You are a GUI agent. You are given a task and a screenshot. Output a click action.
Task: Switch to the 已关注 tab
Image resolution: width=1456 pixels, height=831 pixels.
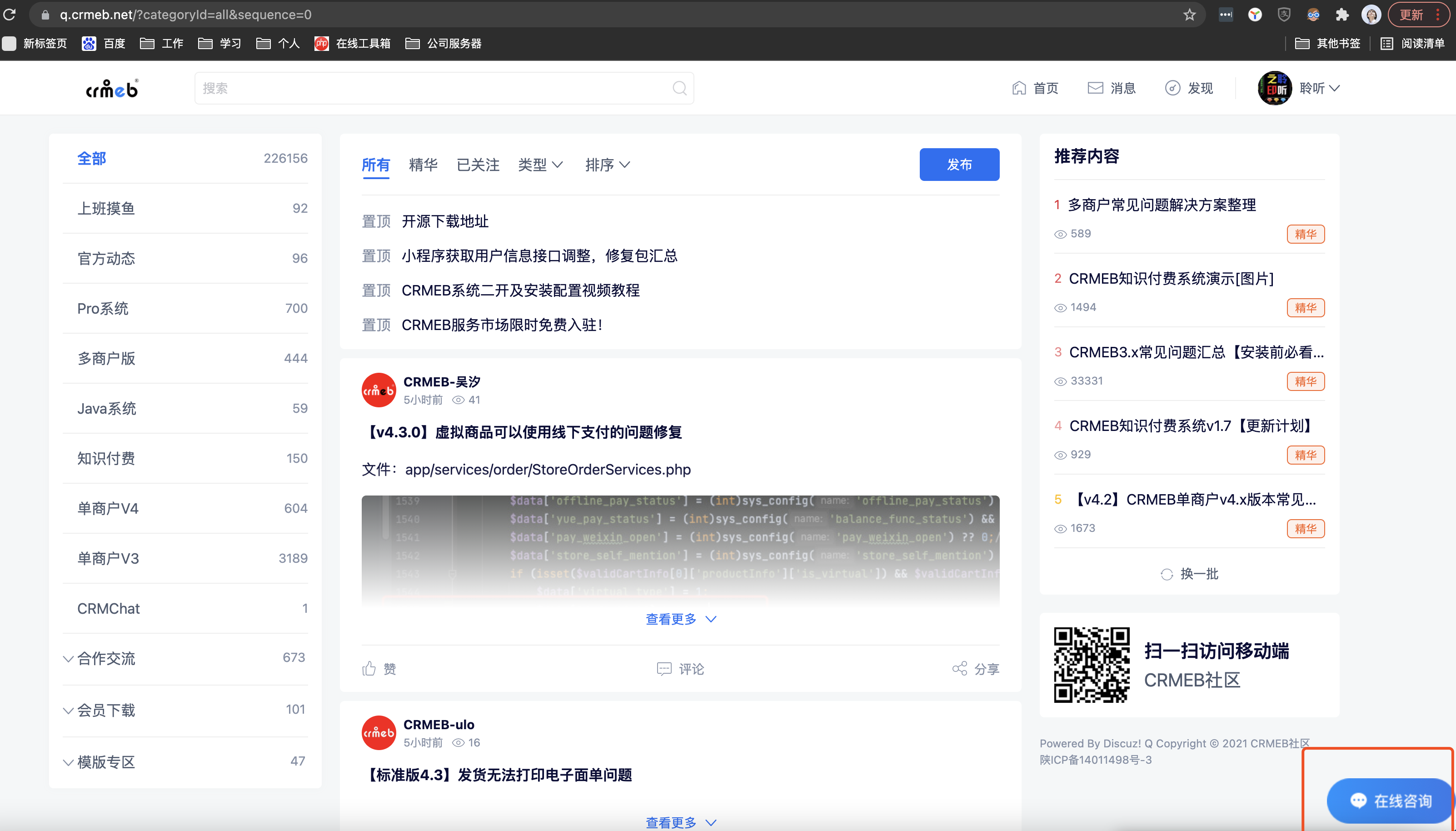point(477,165)
